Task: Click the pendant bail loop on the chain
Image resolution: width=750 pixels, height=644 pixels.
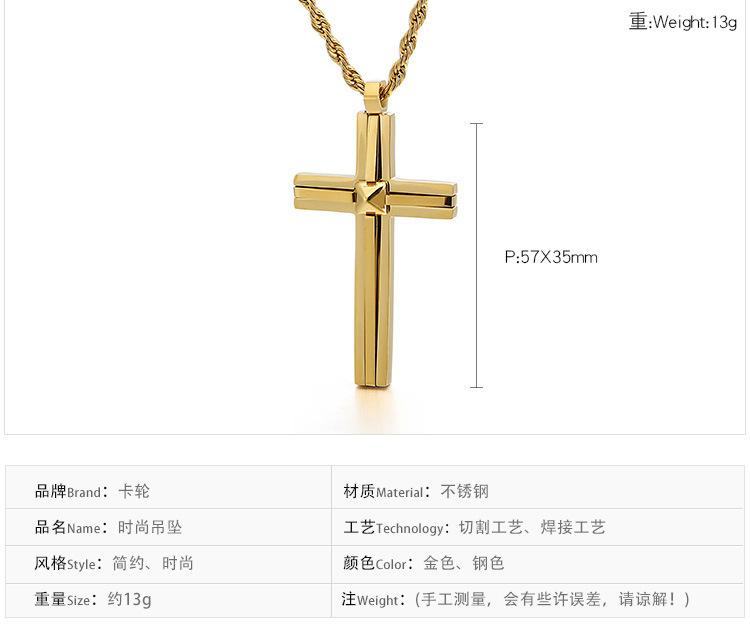Action: point(375,98)
